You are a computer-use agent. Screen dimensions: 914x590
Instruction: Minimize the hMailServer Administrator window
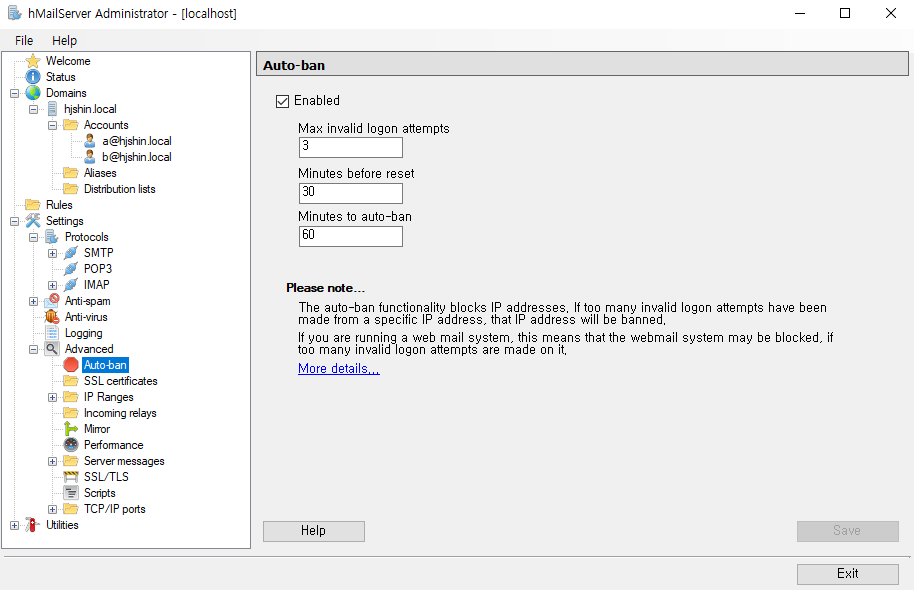tap(800, 13)
